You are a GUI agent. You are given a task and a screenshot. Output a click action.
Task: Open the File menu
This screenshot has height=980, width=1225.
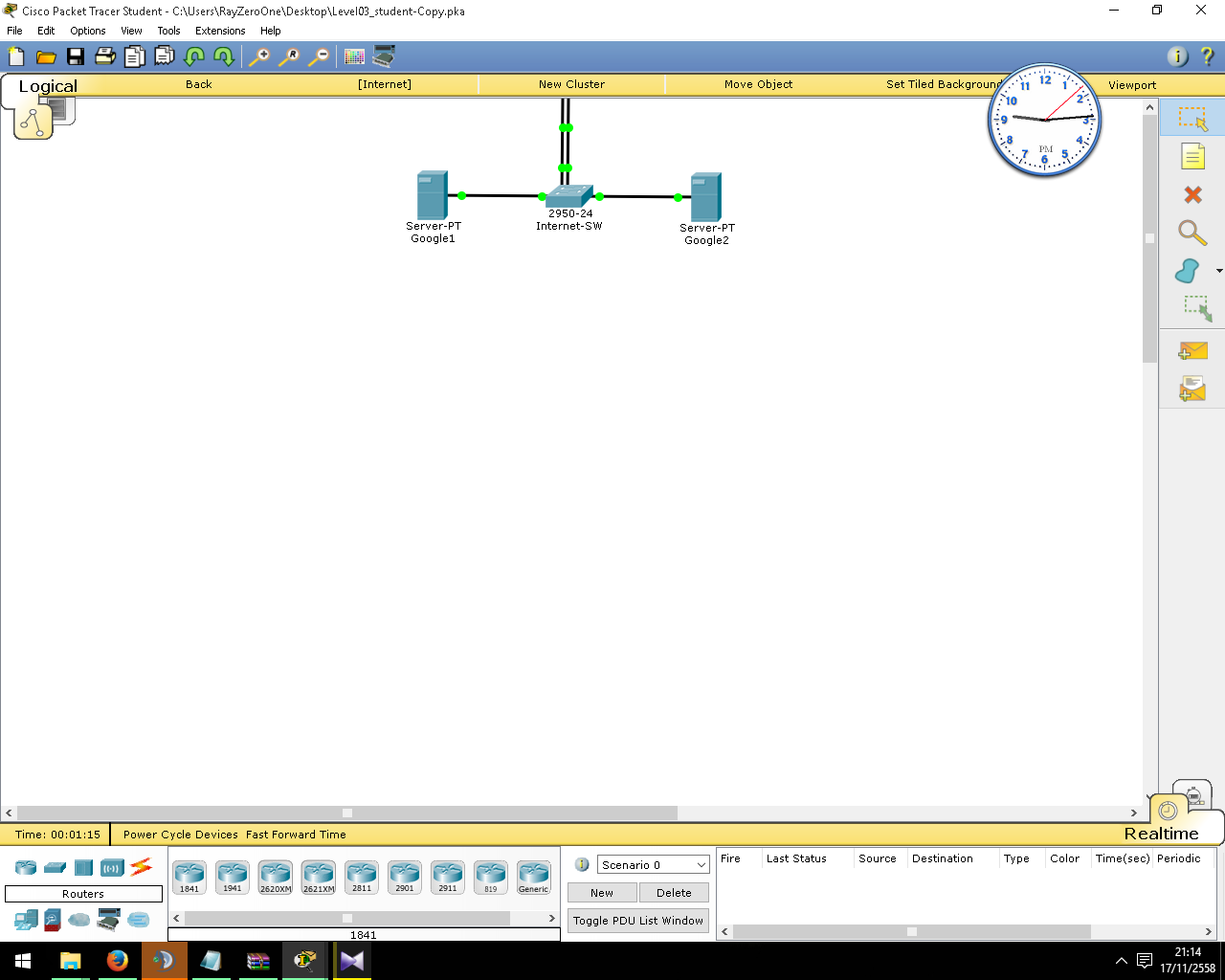14,31
